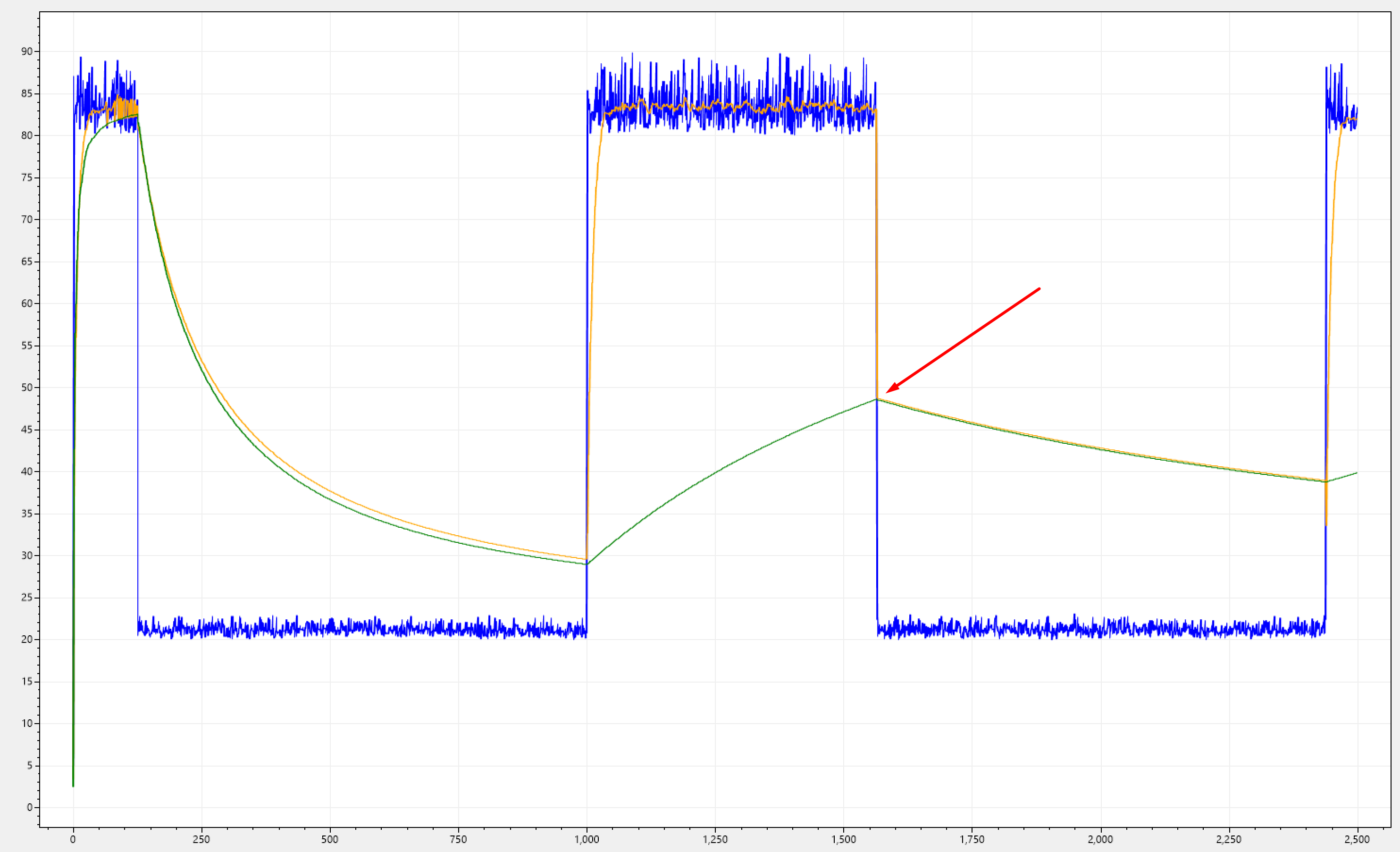Image resolution: width=1400 pixels, height=852 pixels.
Task: Click the x-axis label 1,250
Action: click(x=715, y=840)
